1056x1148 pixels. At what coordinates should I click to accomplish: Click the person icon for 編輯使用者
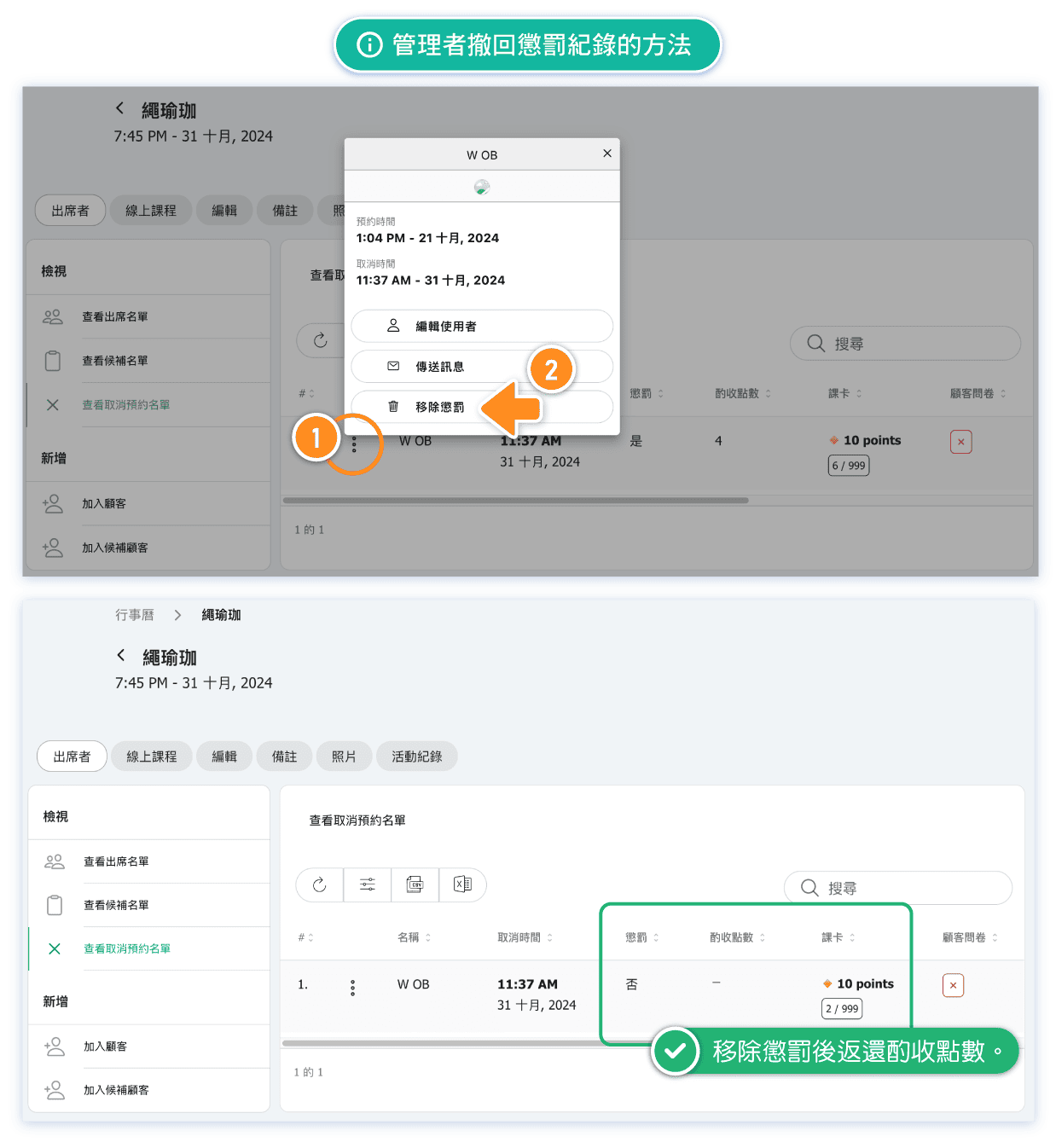[x=393, y=326]
